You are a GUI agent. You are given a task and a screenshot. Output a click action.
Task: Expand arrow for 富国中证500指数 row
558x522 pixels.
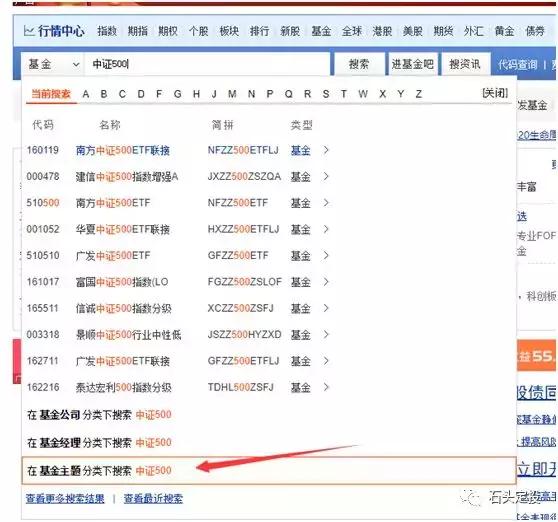tap(326, 282)
